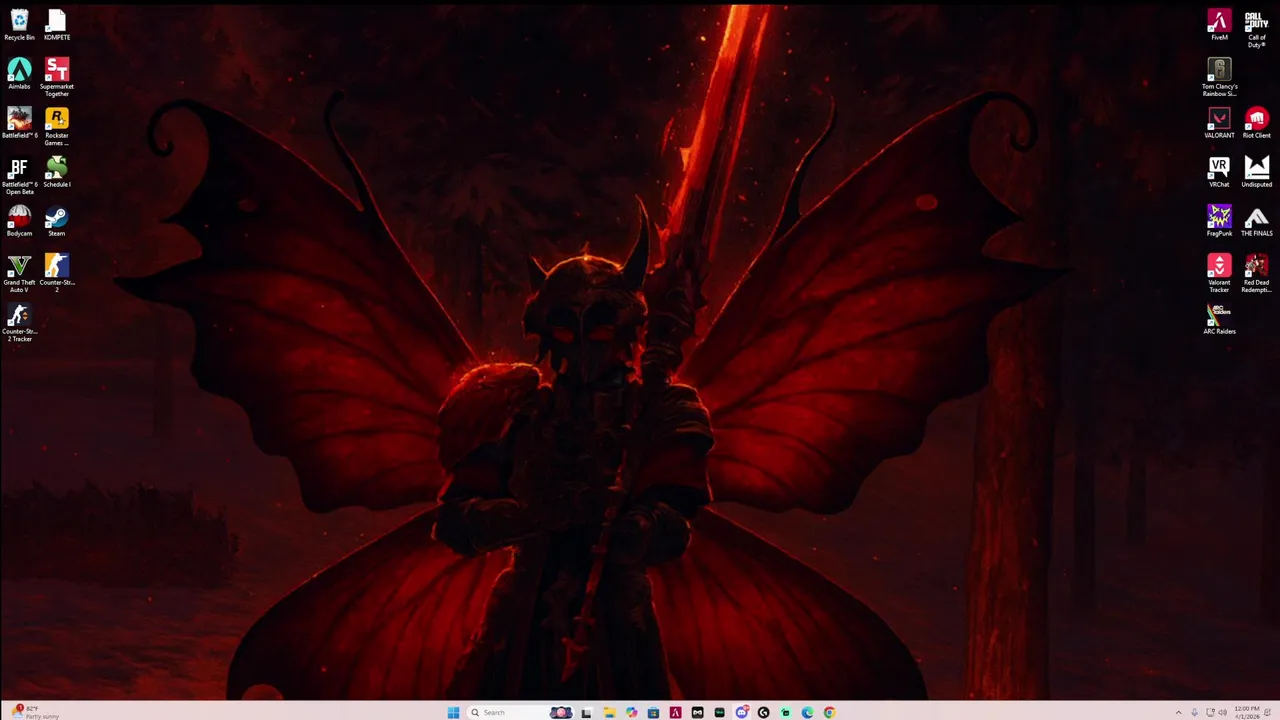Open the volume control in tray
Image resolution: width=1280 pixels, height=720 pixels.
[1223, 712]
